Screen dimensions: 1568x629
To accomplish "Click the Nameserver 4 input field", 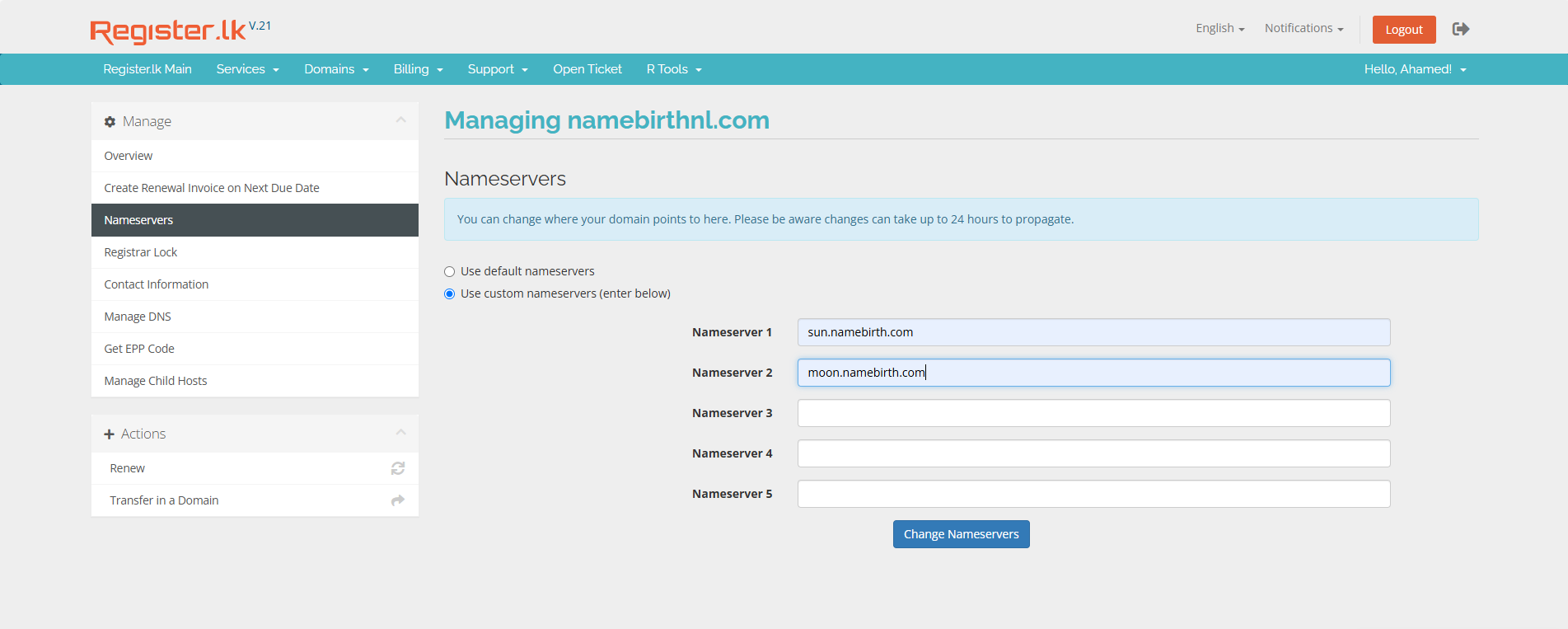I will coord(1093,453).
